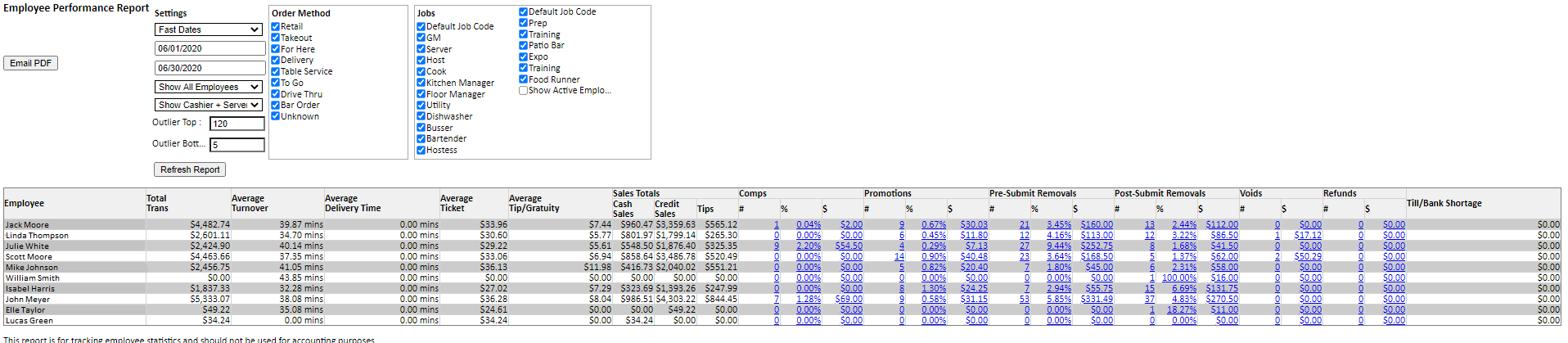
Task: Focus the Outlier Top input field
Action: coord(237,124)
